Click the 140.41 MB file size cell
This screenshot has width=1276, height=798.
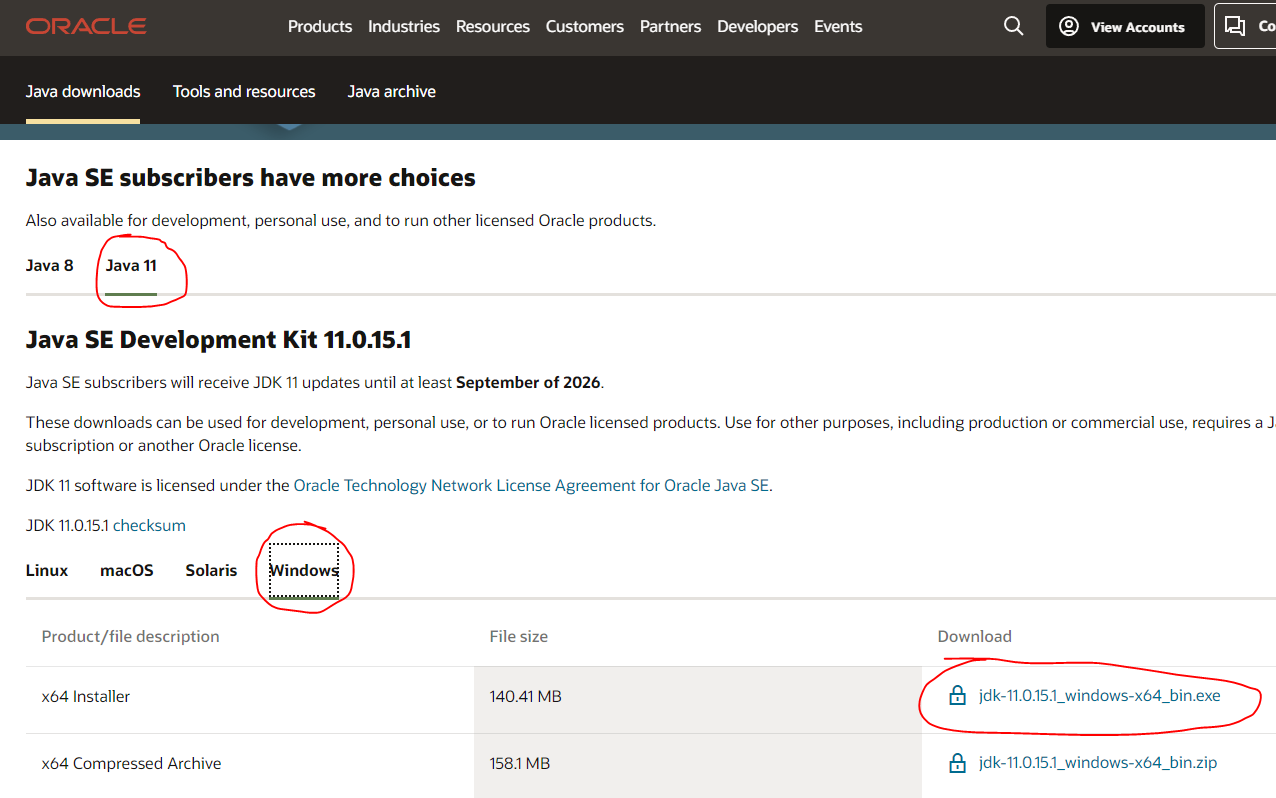(x=698, y=696)
